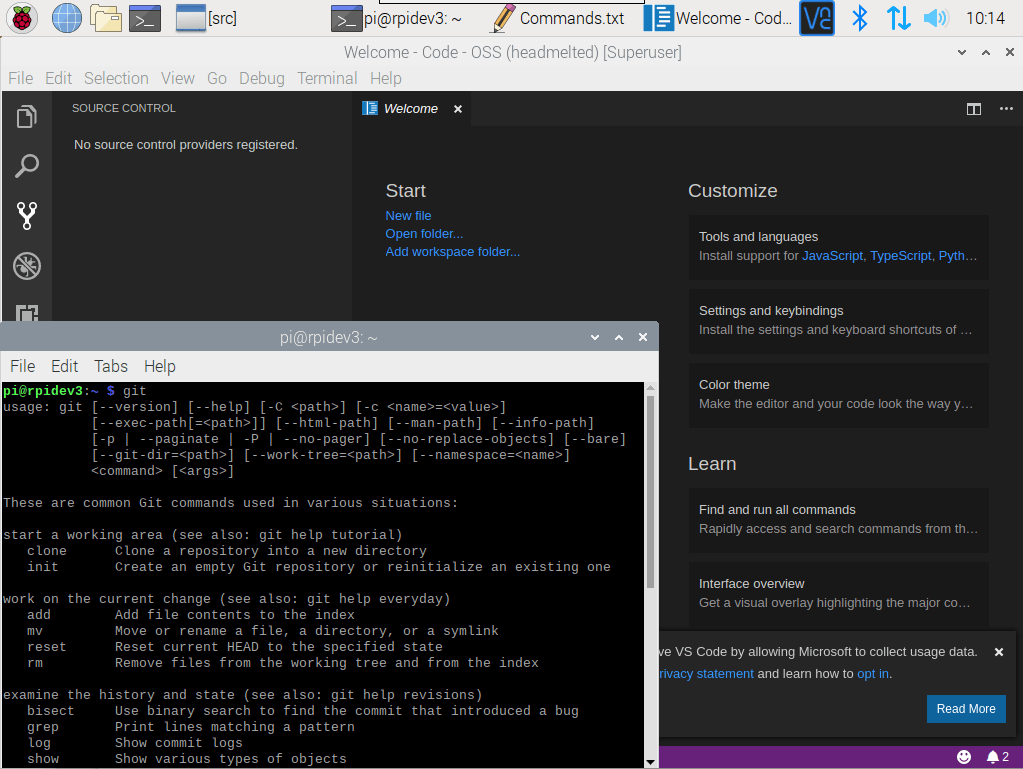Screen dimensions: 1023x769
Task: Launch the web browser globe icon
Action: pos(67,18)
